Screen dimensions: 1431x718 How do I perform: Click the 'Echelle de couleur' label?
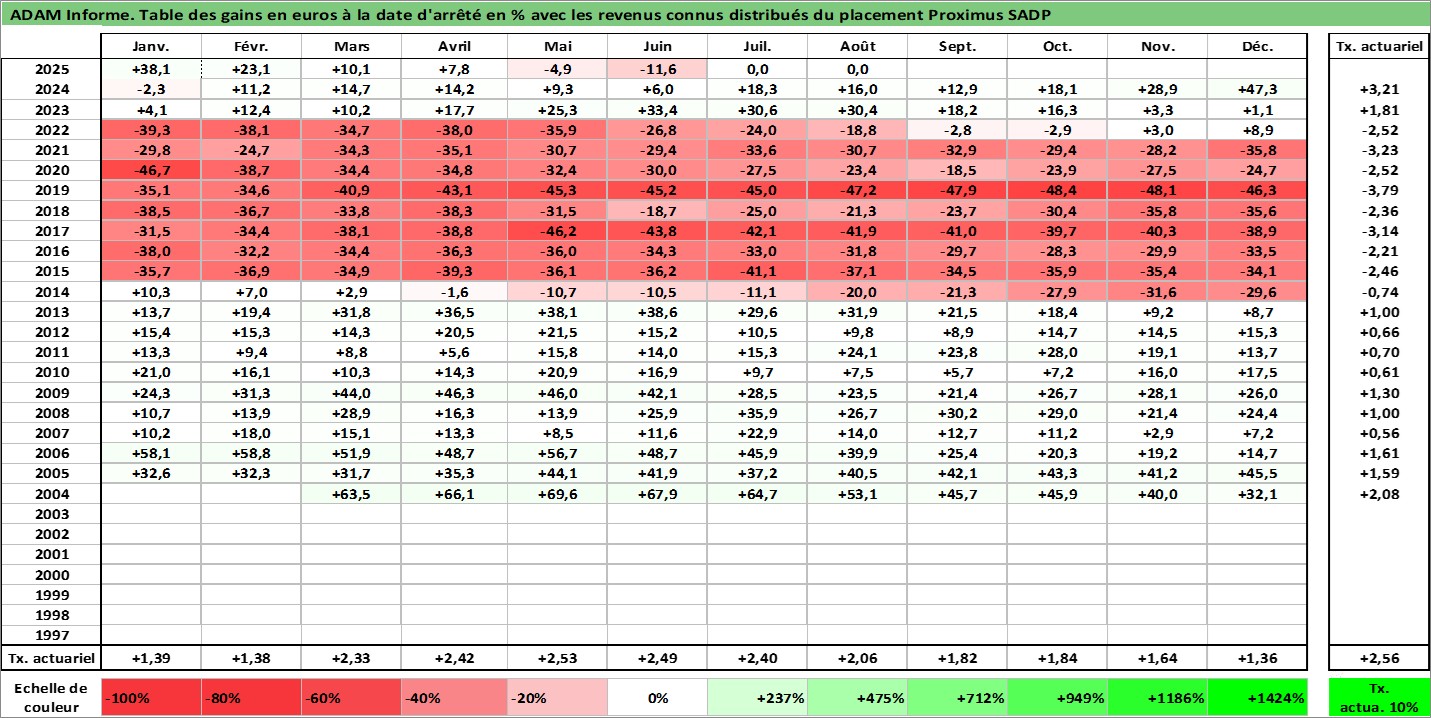pos(51,698)
